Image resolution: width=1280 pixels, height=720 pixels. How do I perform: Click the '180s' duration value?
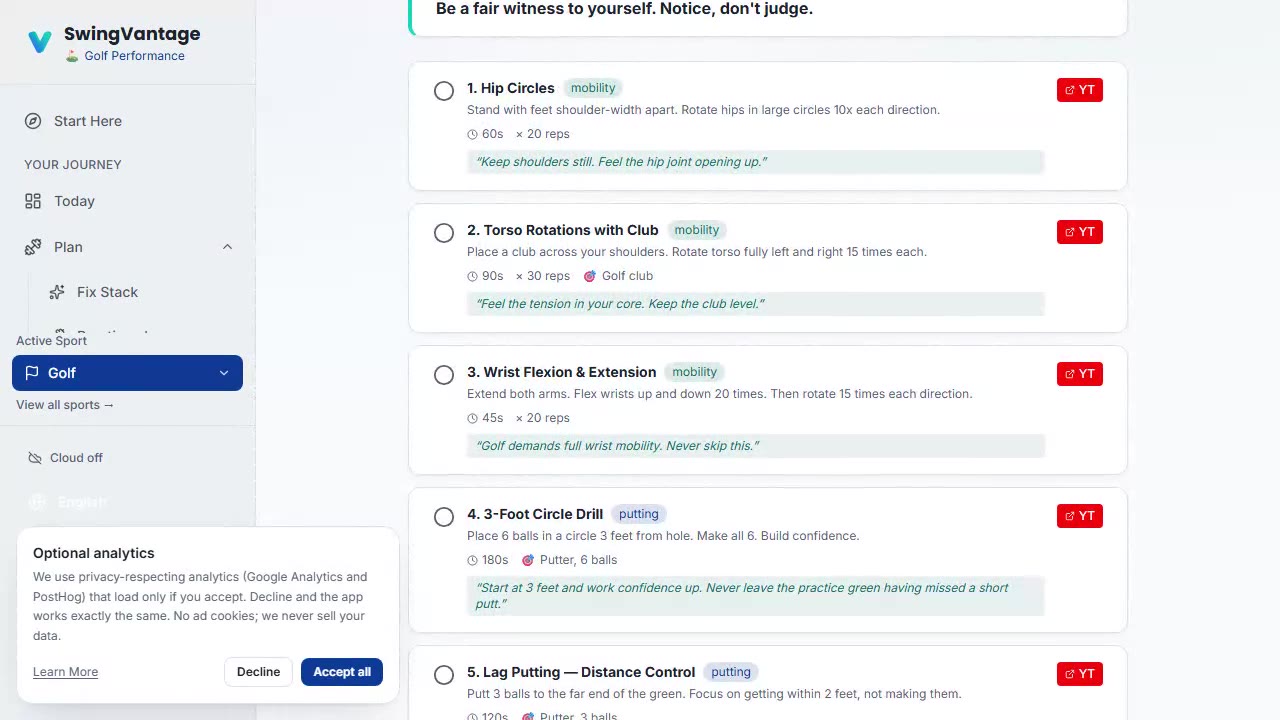[x=495, y=560]
